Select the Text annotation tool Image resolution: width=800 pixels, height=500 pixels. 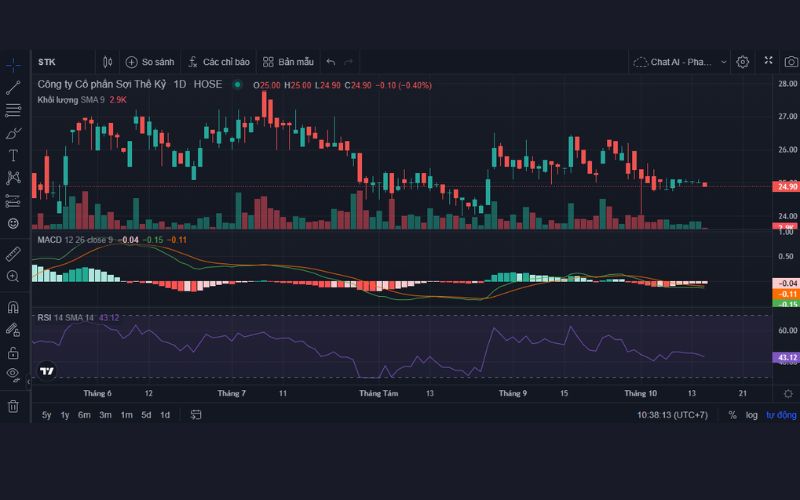coord(13,155)
